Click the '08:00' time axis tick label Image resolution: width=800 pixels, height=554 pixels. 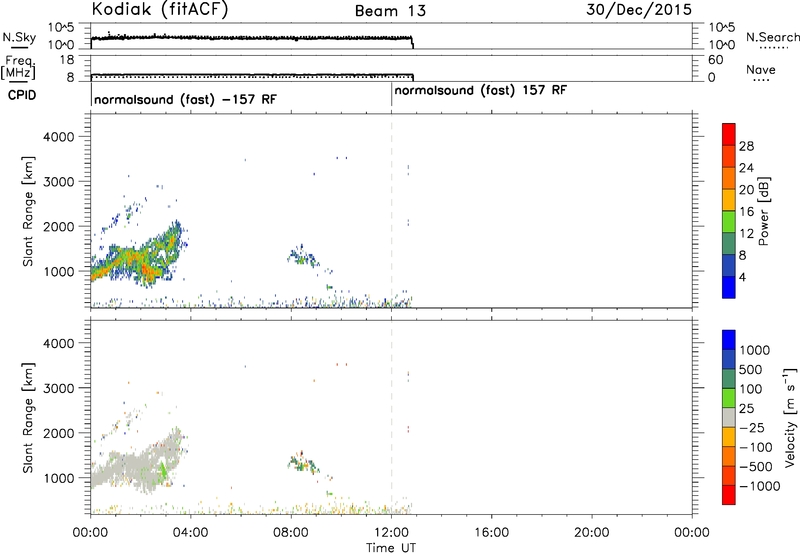pos(291,533)
